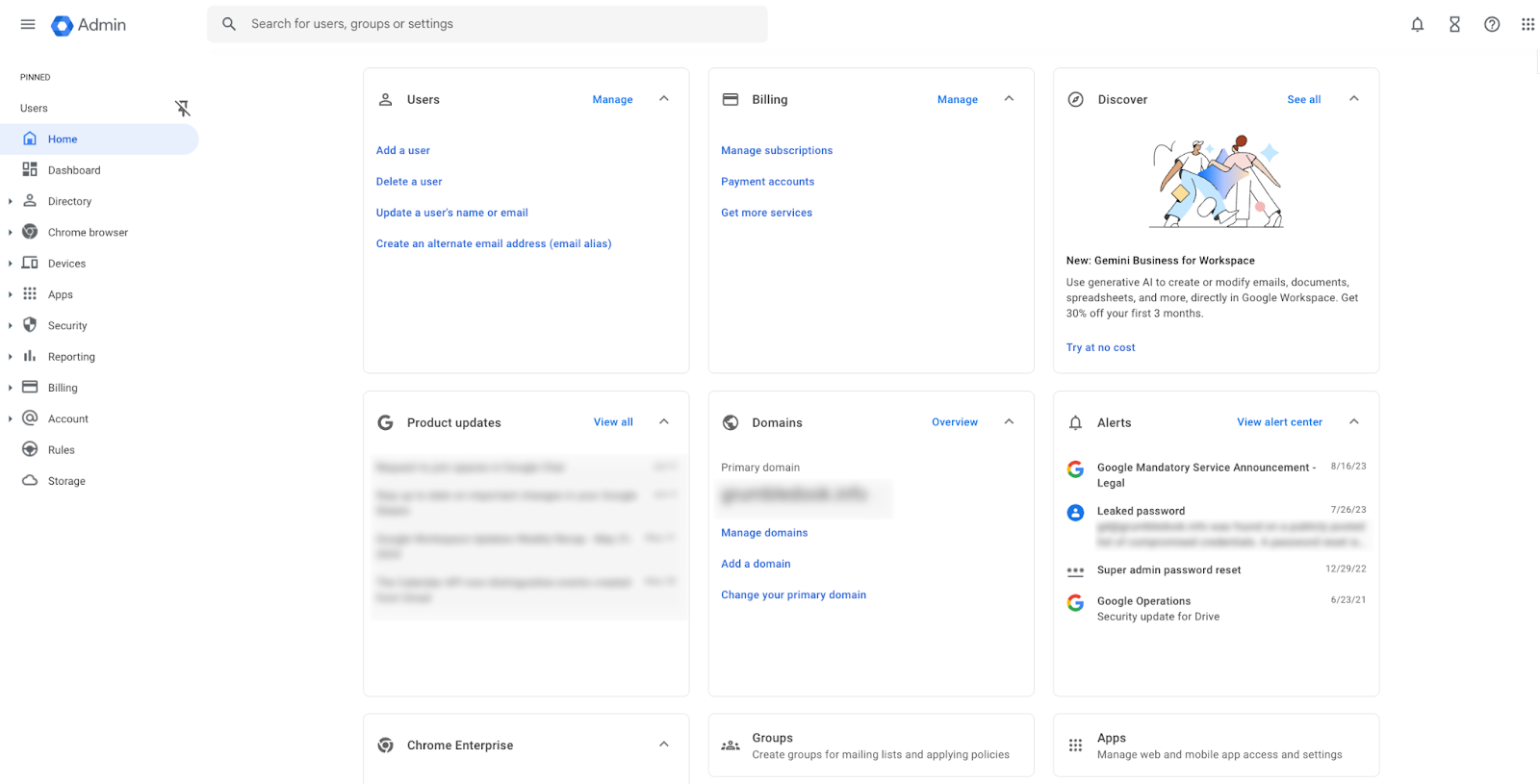The width and height of the screenshot is (1540, 784).
Task: Collapse the Domains card
Action: [x=1009, y=422]
